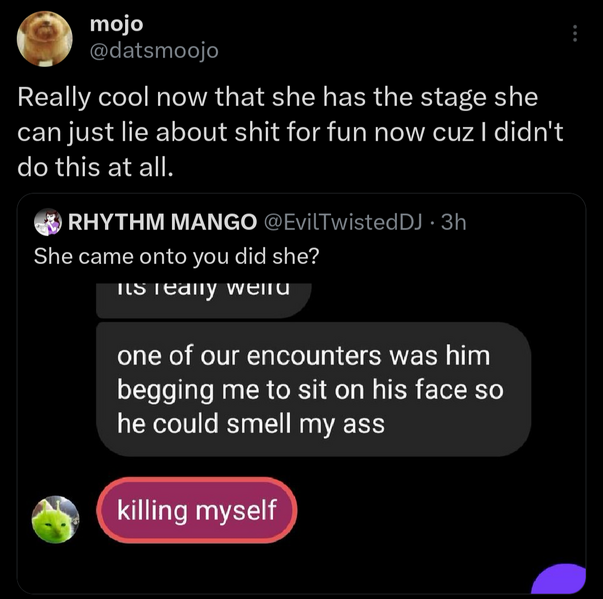The height and width of the screenshot is (599, 603).
Task: Open the @datsmoojo handle link
Action: tap(153, 49)
